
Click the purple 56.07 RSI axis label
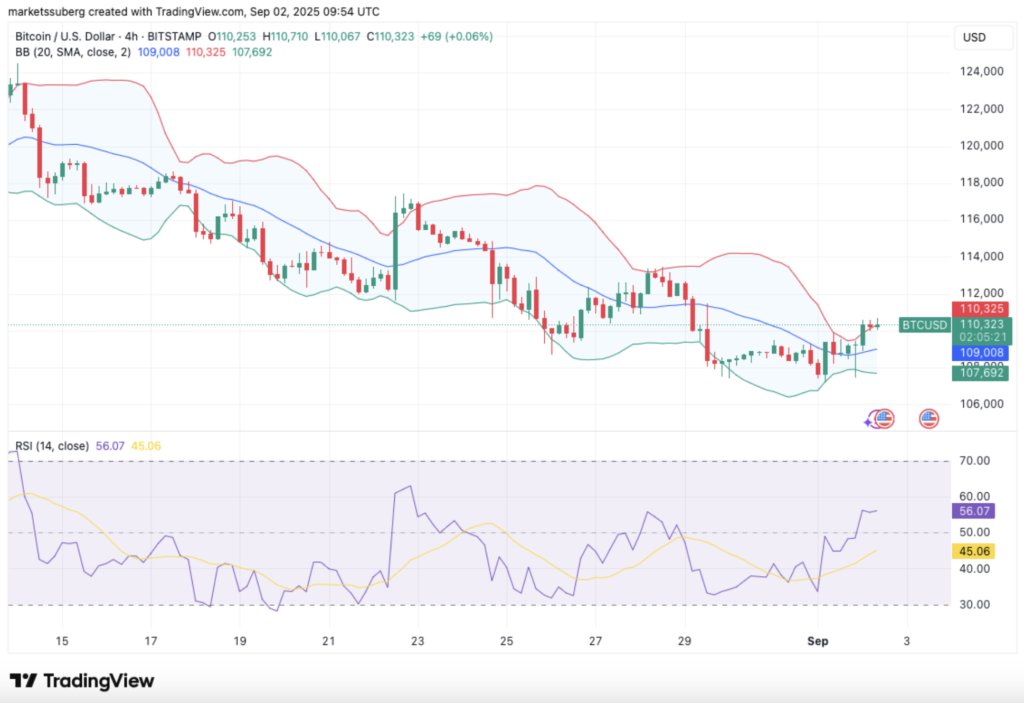tap(976, 510)
